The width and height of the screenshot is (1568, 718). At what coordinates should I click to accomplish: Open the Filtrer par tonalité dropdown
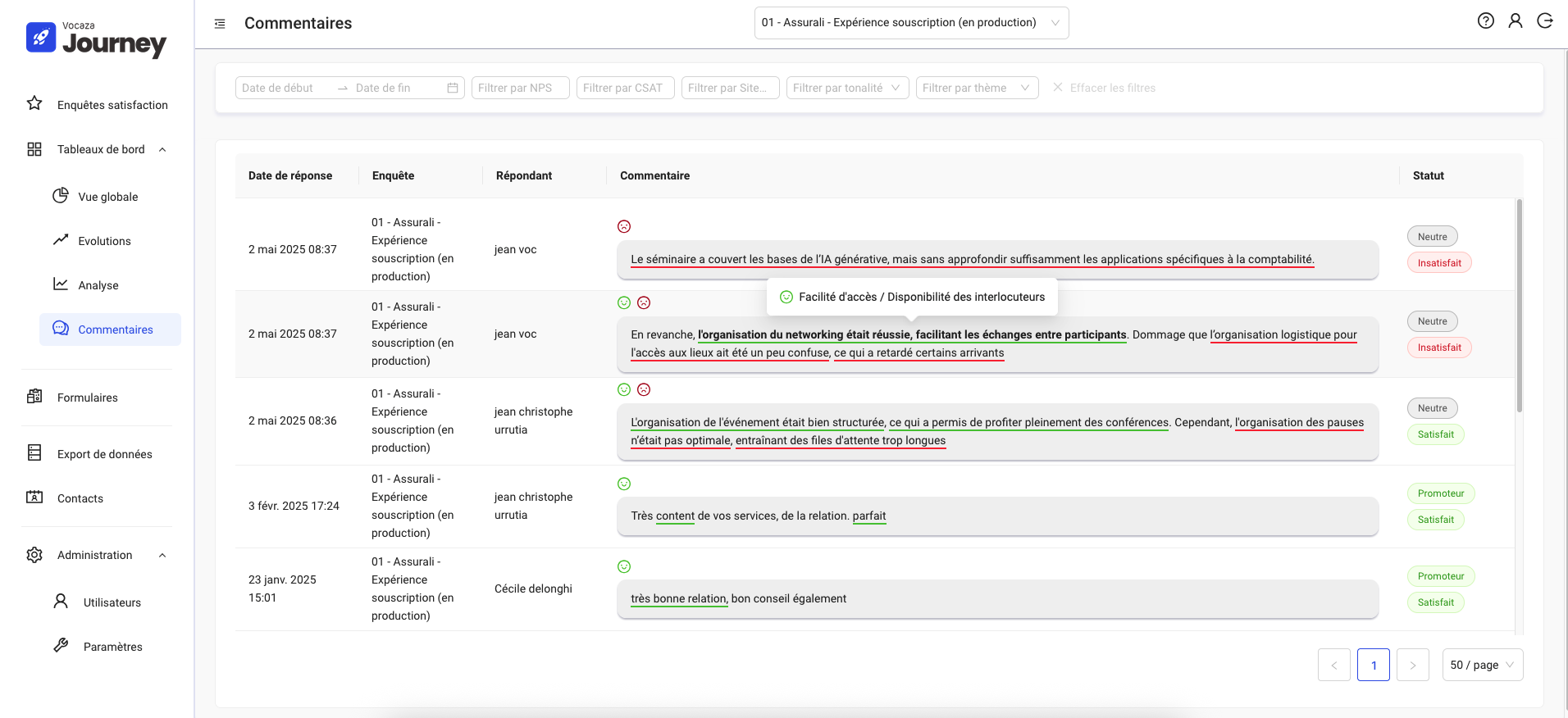coord(846,88)
